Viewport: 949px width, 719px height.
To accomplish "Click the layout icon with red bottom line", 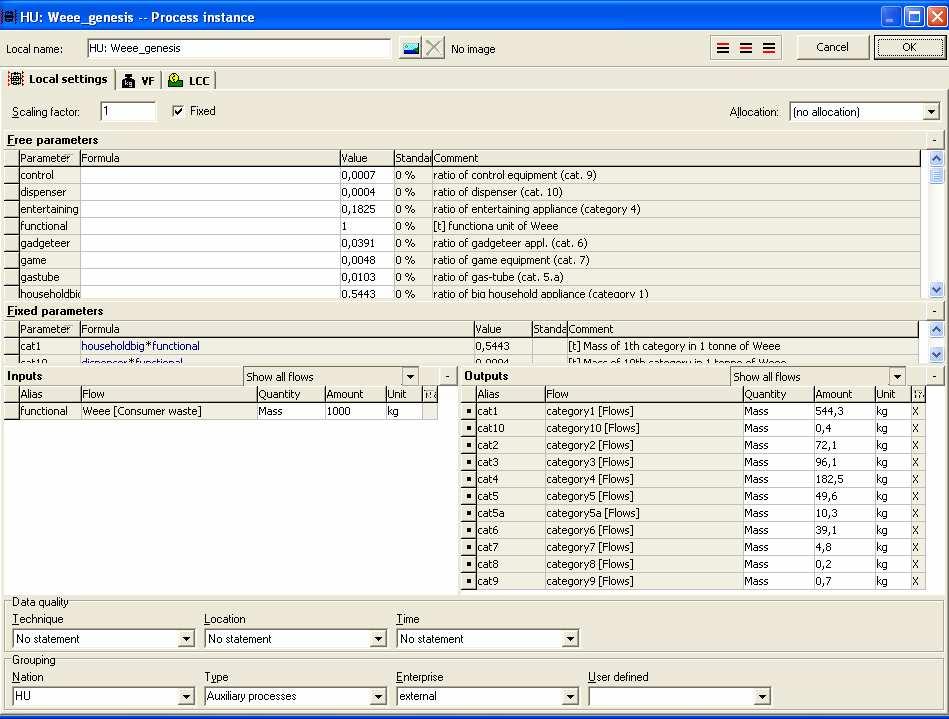I will click(x=769, y=48).
